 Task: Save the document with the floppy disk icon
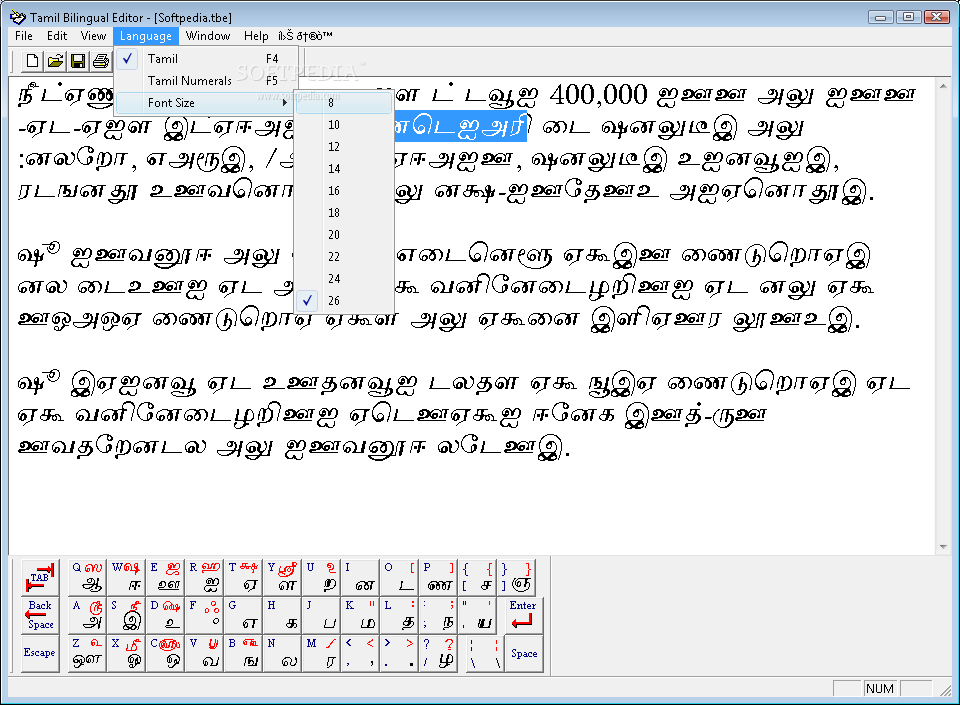[x=78, y=61]
